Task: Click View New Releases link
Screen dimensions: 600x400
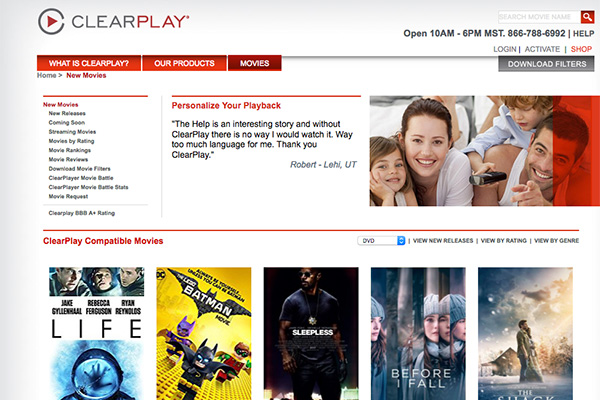Action: tap(443, 241)
